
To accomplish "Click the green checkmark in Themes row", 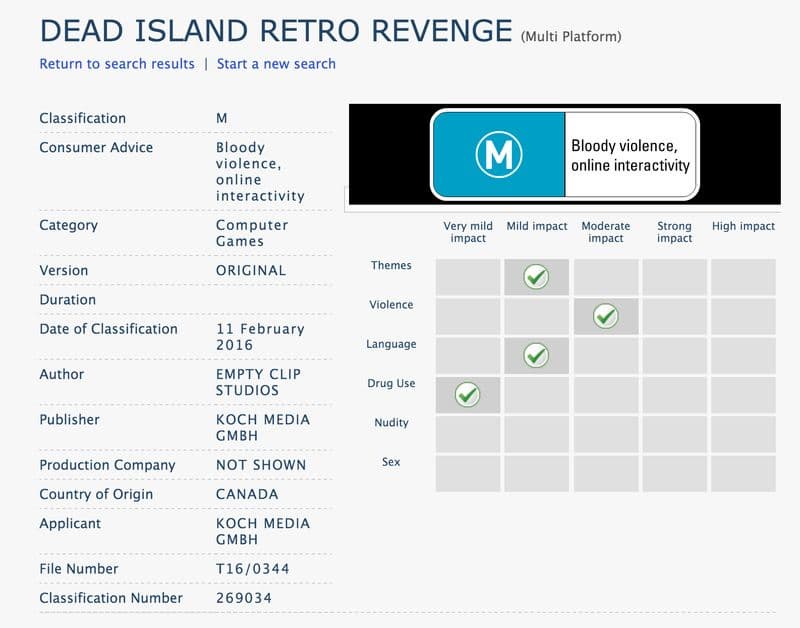I will pos(536,277).
